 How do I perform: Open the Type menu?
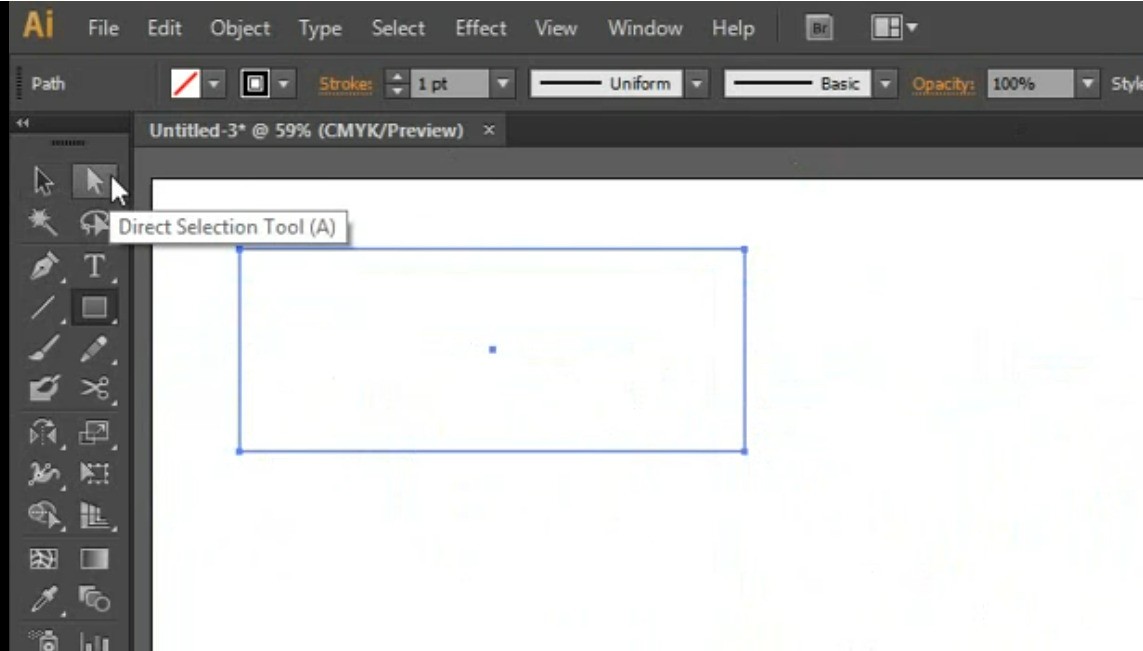[320, 28]
